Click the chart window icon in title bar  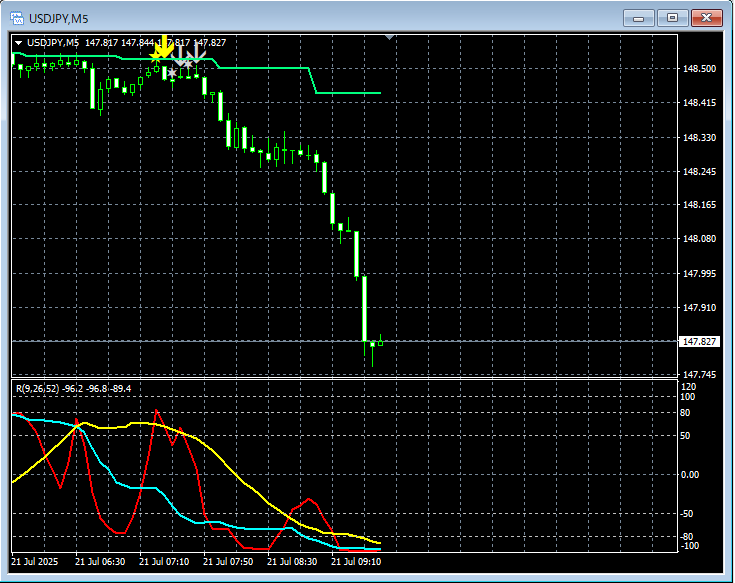pyautogui.click(x=16, y=17)
